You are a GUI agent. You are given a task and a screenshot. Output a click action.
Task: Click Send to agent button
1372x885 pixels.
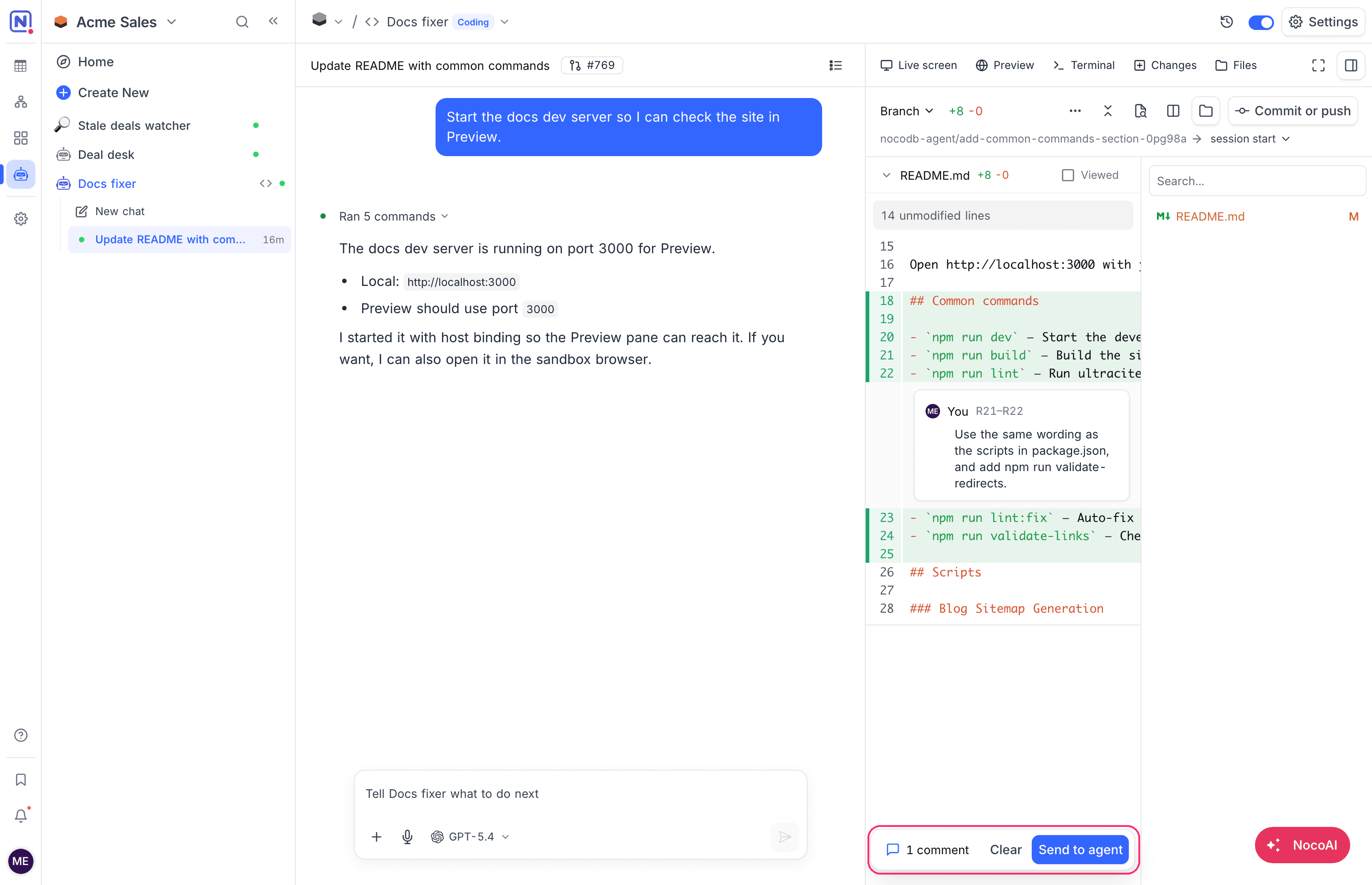1079,849
